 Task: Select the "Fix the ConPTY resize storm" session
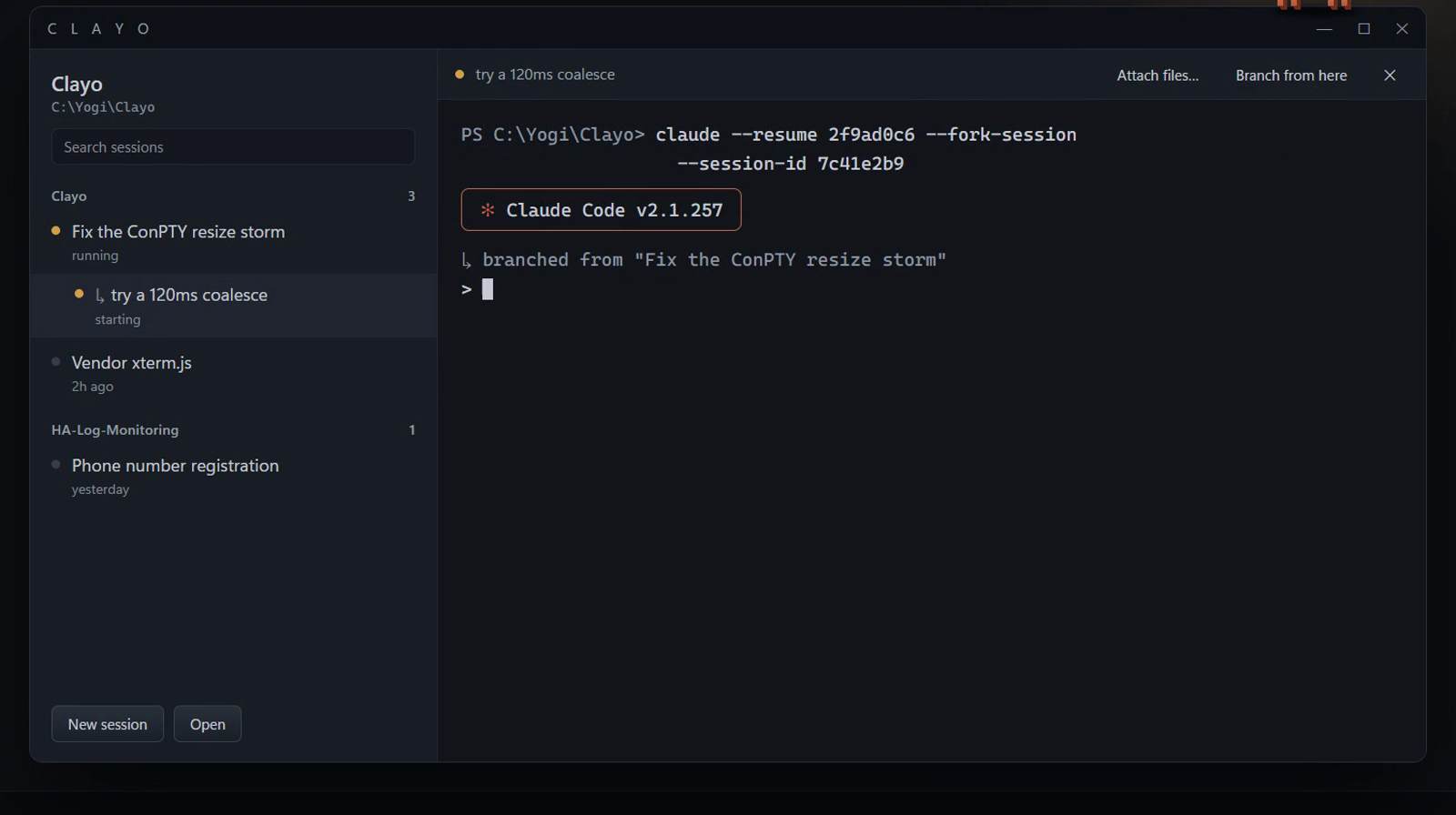click(x=233, y=243)
